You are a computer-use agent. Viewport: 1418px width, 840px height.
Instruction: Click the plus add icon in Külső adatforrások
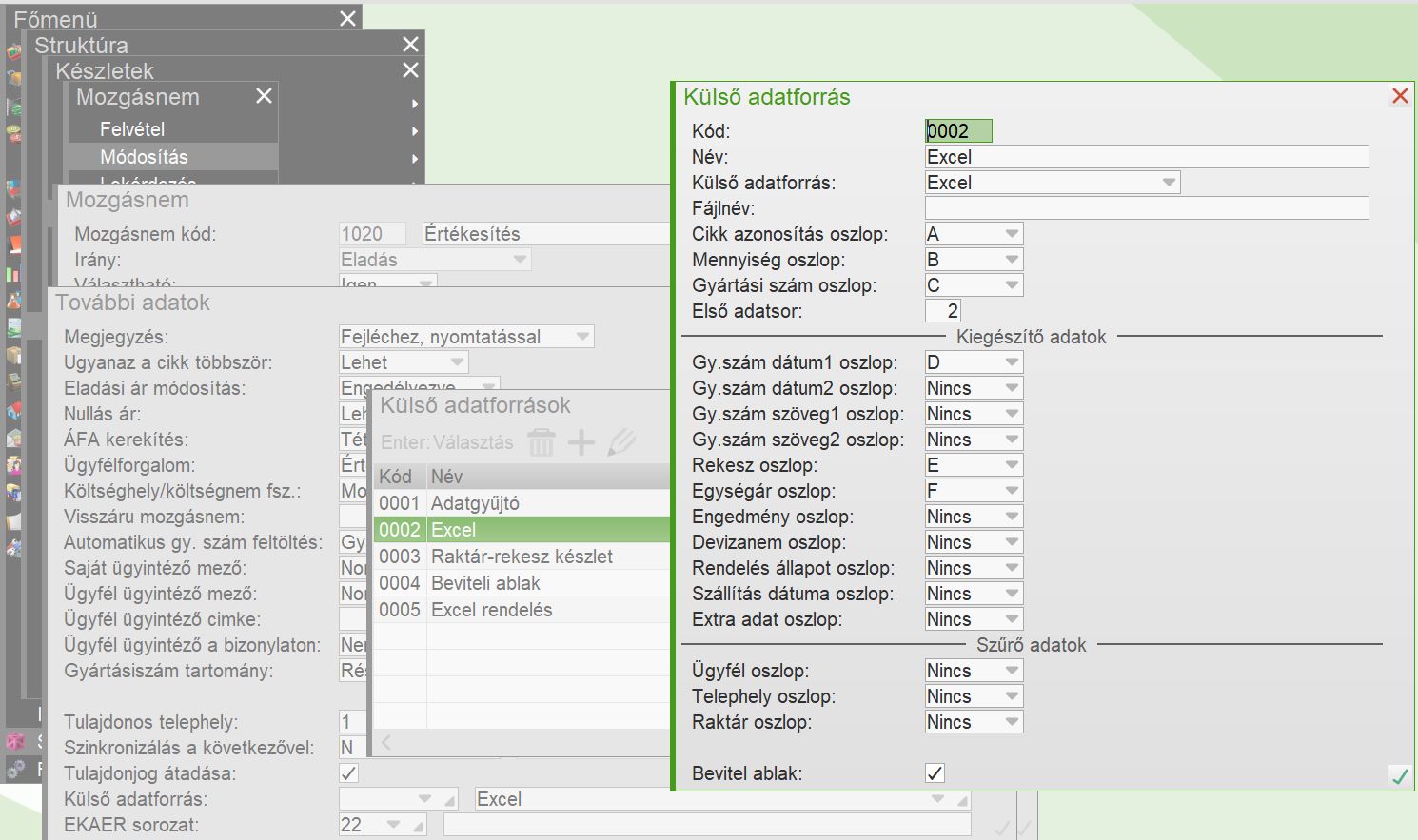tap(581, 442)
